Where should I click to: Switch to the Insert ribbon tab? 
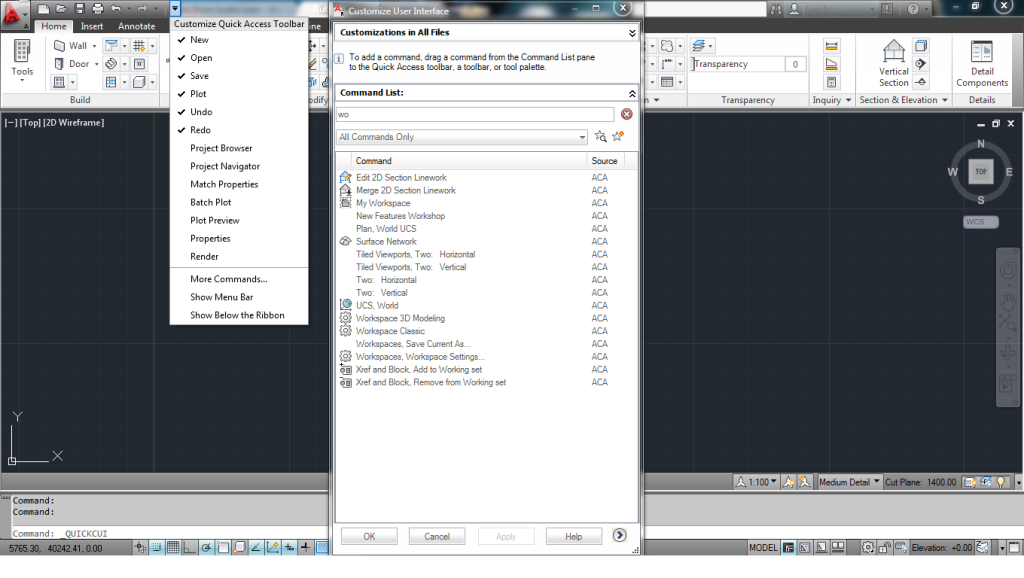click(92, 26)
